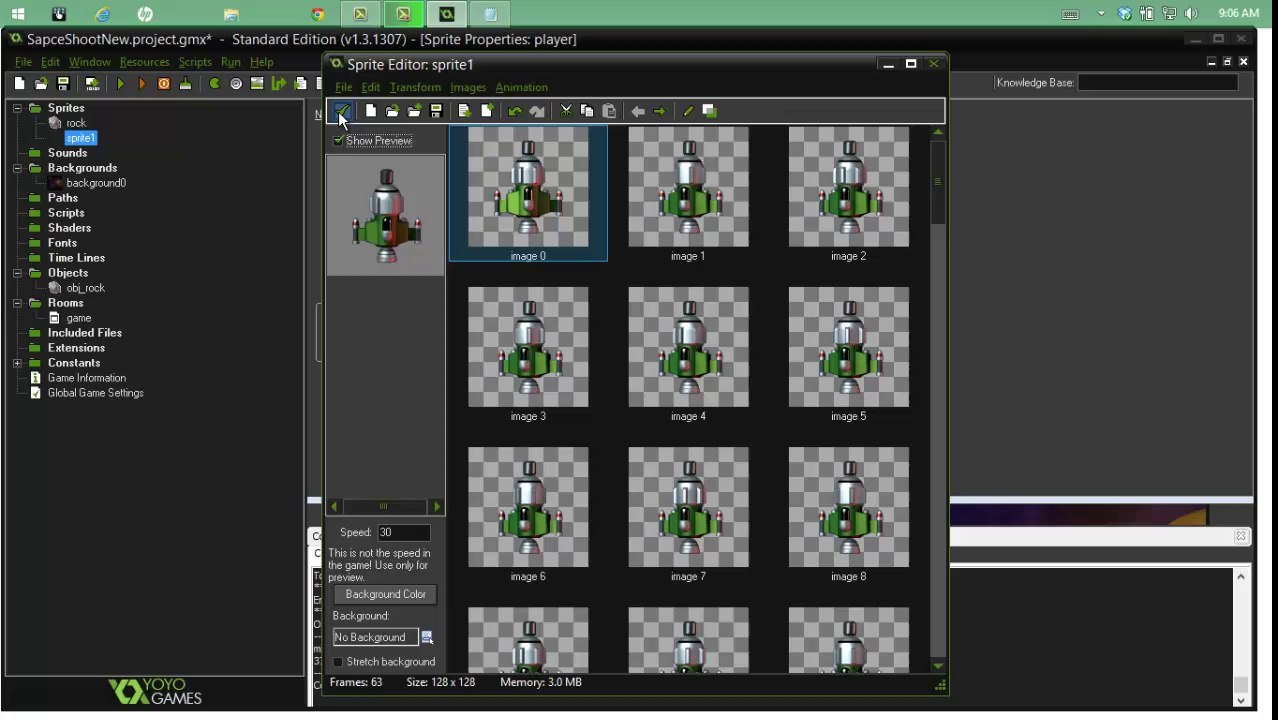Collapse the Rooms folder node
This screenshot has width=1278, height=720.
[18, 303]
